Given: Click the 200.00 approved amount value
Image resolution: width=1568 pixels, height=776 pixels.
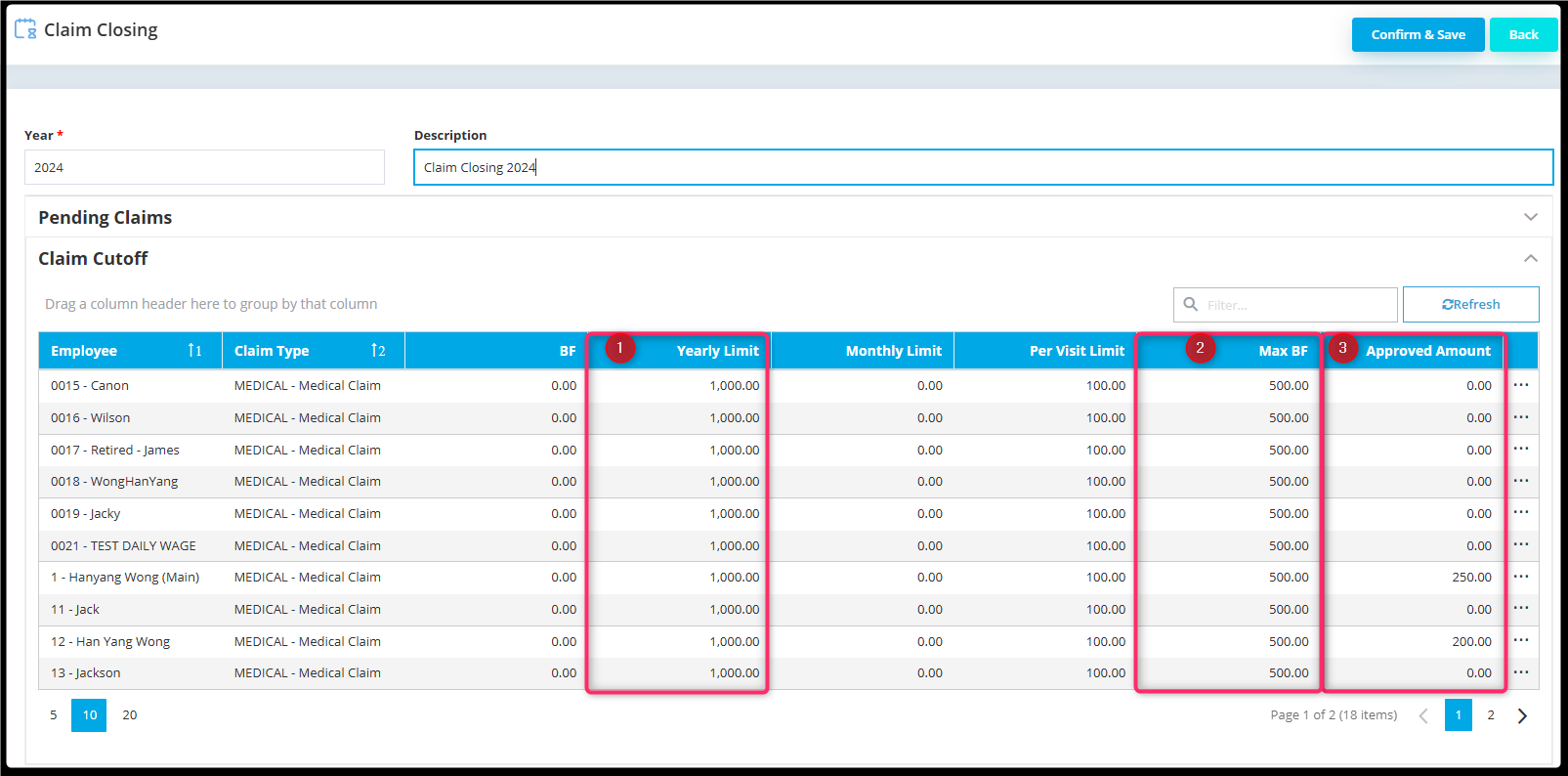Looking at the screenshot, I should point(1471,641).
